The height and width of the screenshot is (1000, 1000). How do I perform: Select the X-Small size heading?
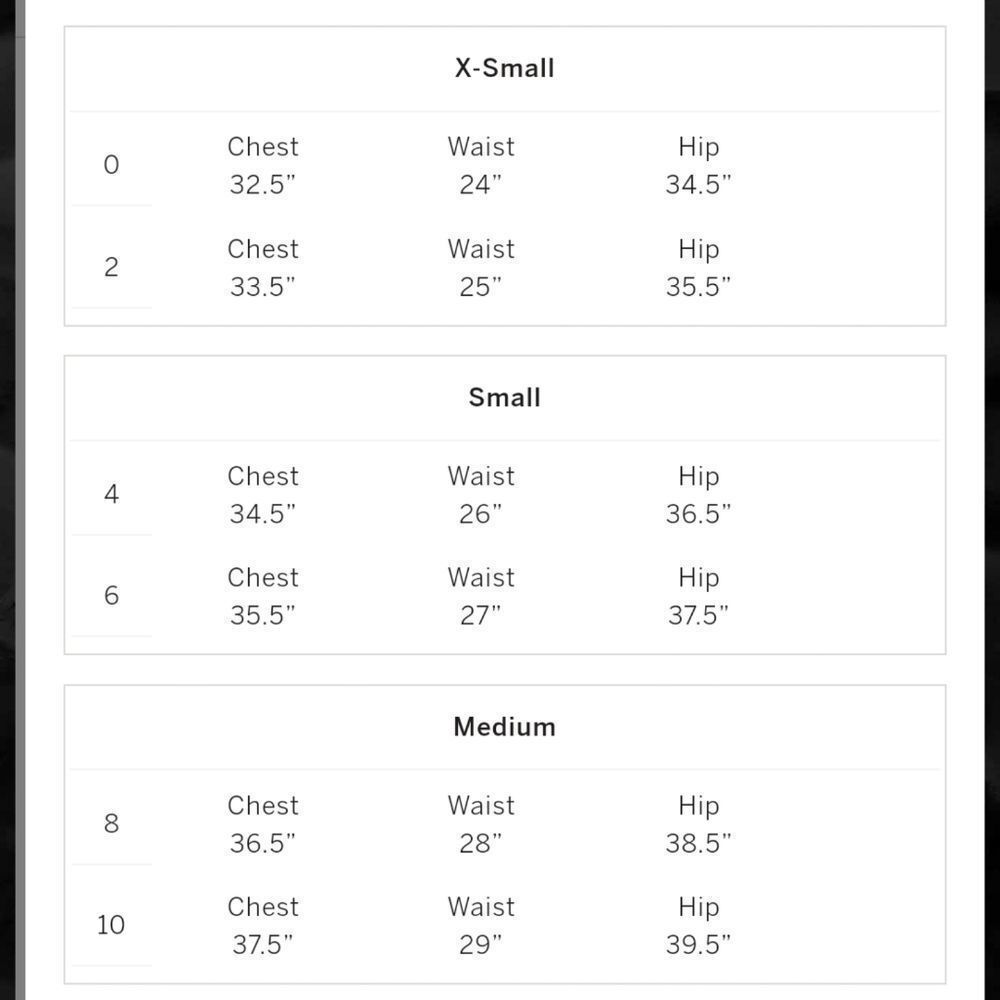(x=504, y=68)
